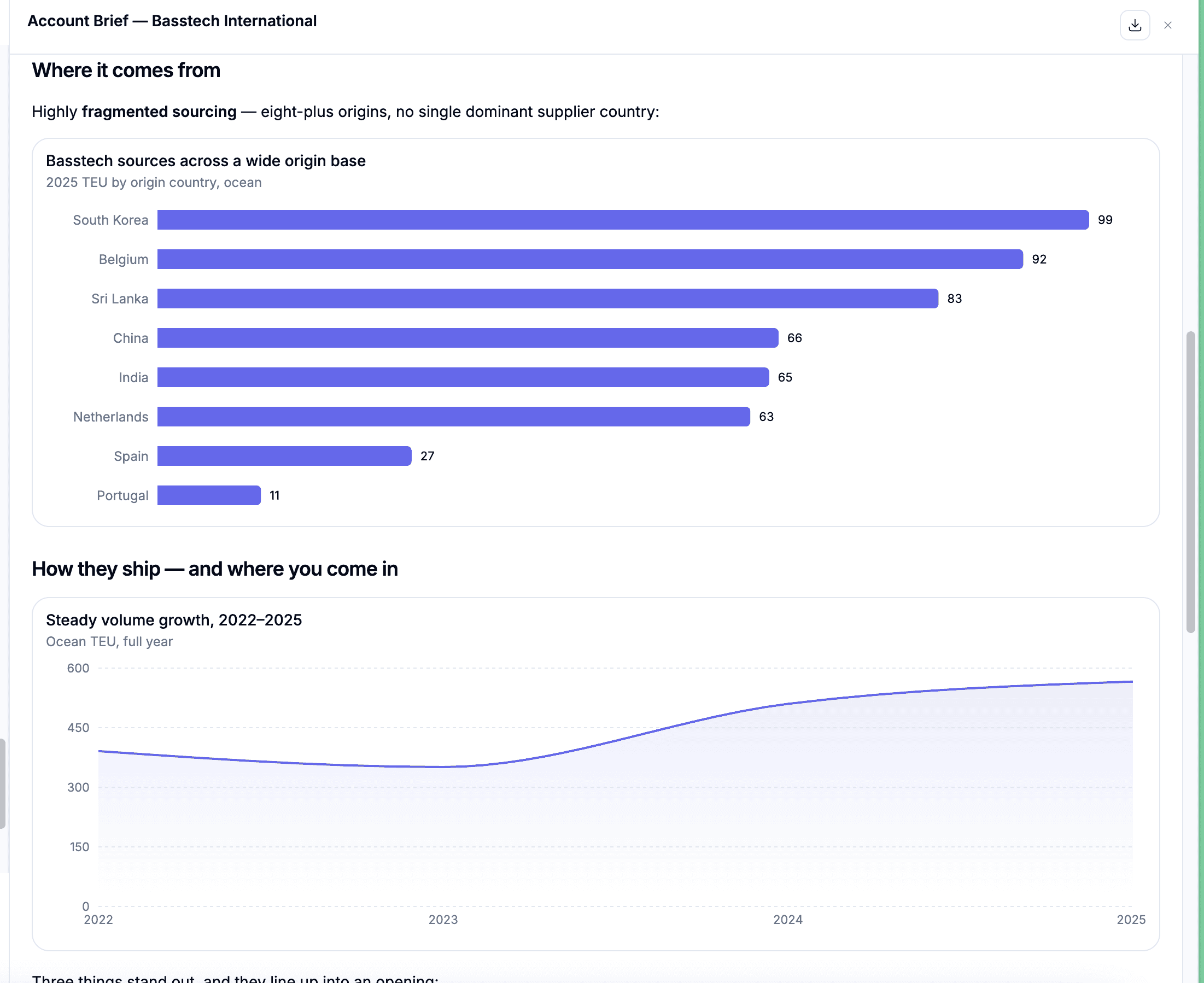Click the 99 value label
Viewport: 1204px width, 983px height.
[1105, 220]
